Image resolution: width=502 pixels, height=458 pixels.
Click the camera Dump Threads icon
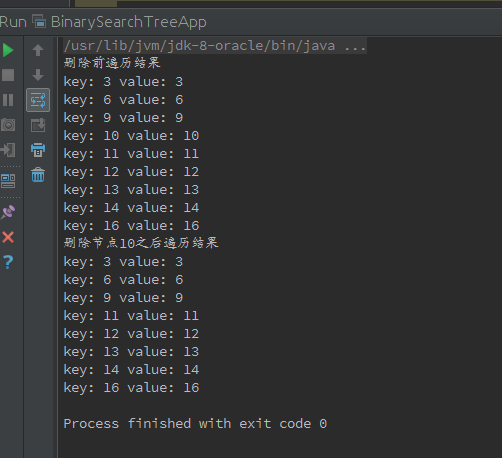click(x=8, y=125)
